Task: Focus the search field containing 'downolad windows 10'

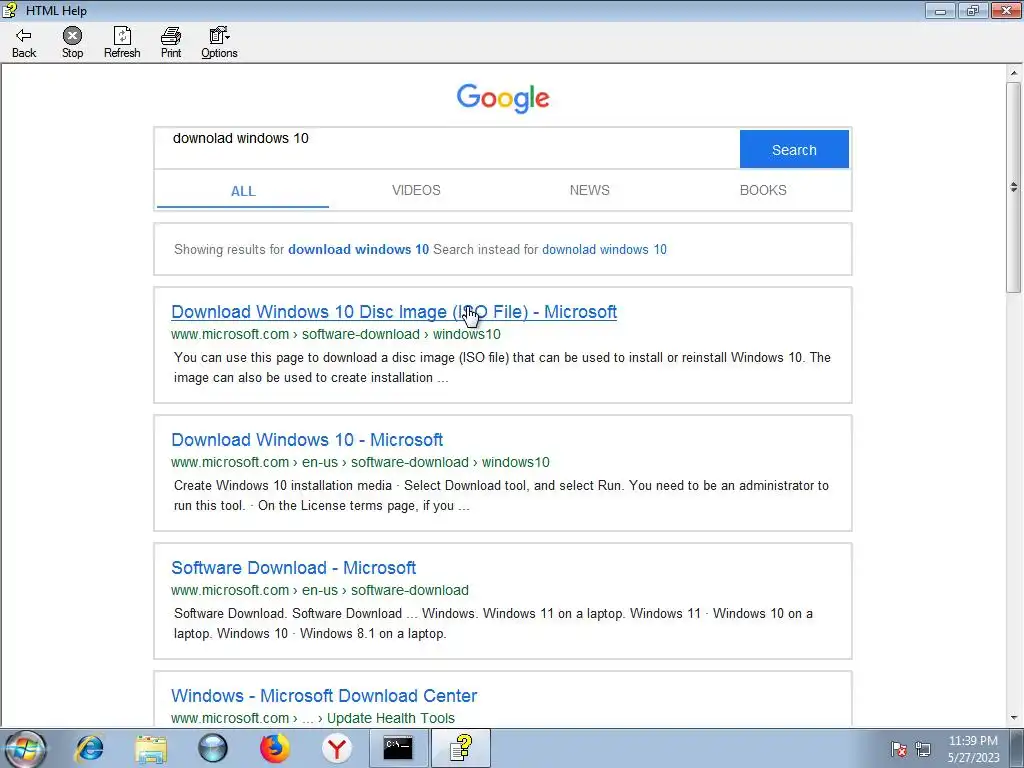Action: 447,149
